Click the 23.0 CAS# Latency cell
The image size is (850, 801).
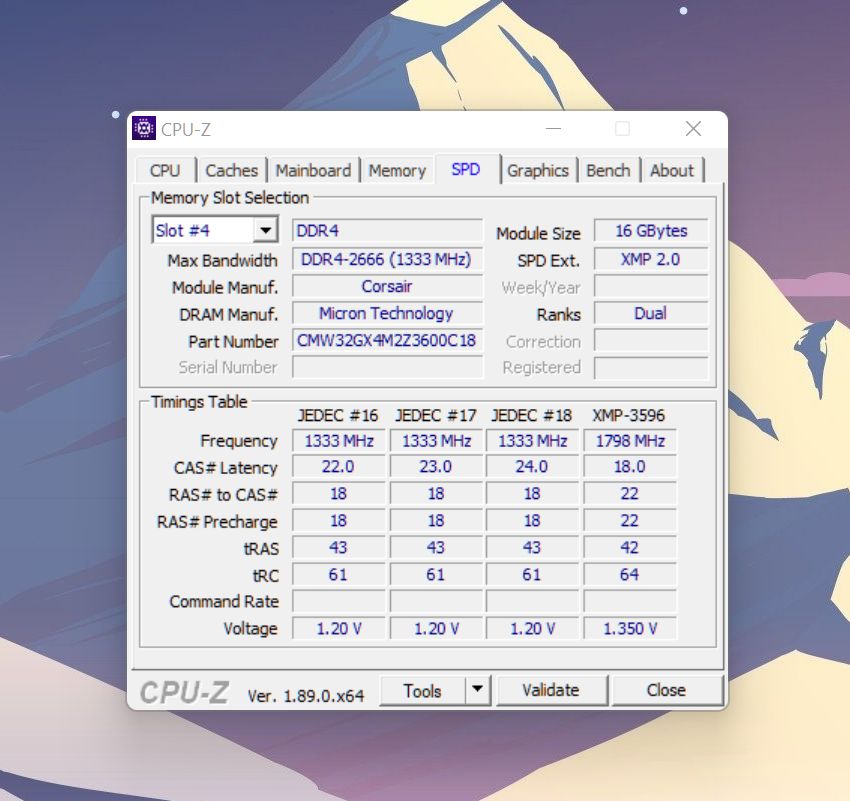[x=436, y=467]
